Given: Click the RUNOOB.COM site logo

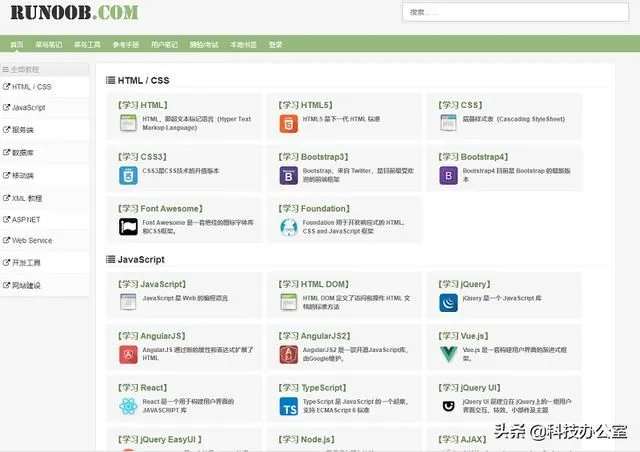Looking at the screenshot, I should click(74, 12).
